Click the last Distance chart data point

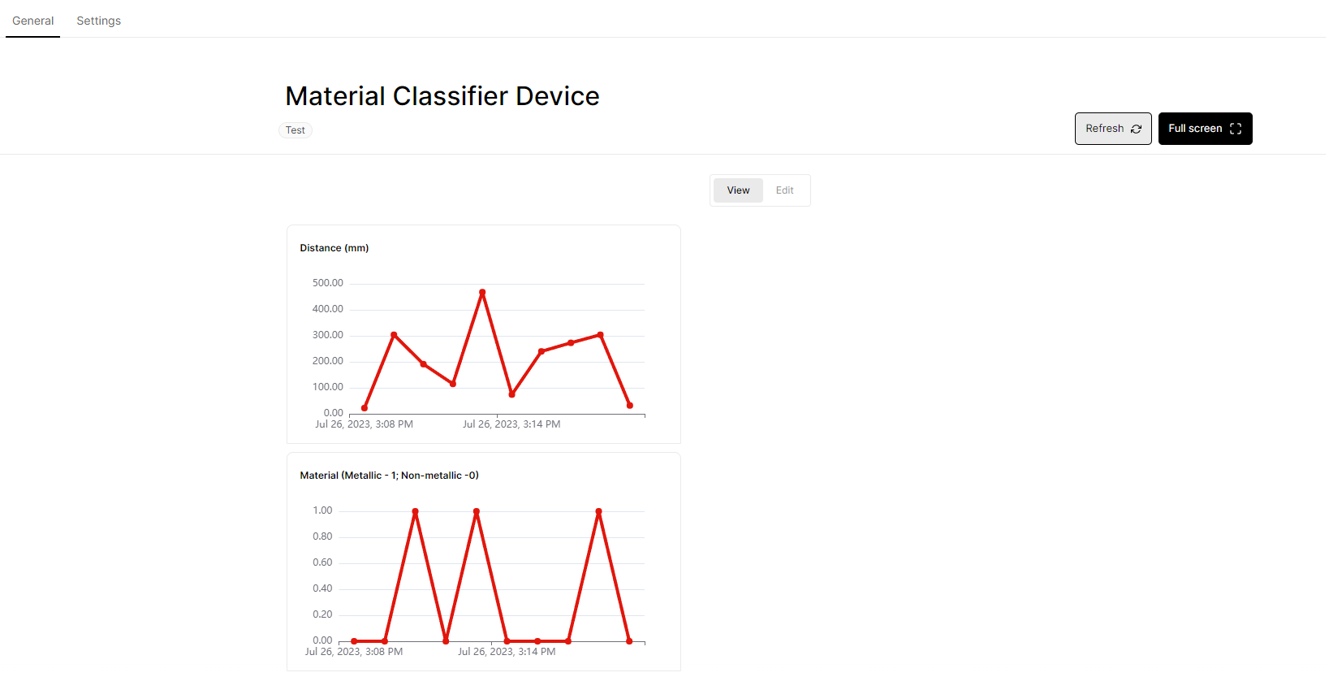[x=630, y=406]
